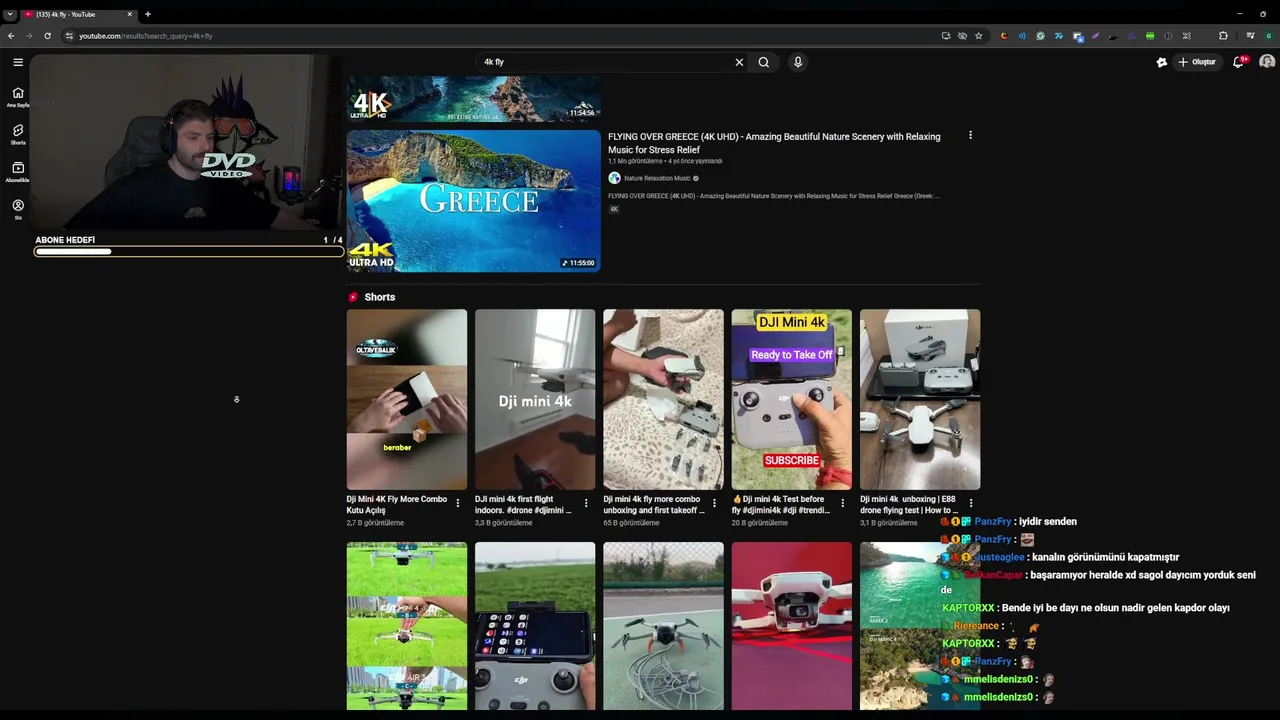Open Dji mini 4k Test before fly title

[781, 505]
